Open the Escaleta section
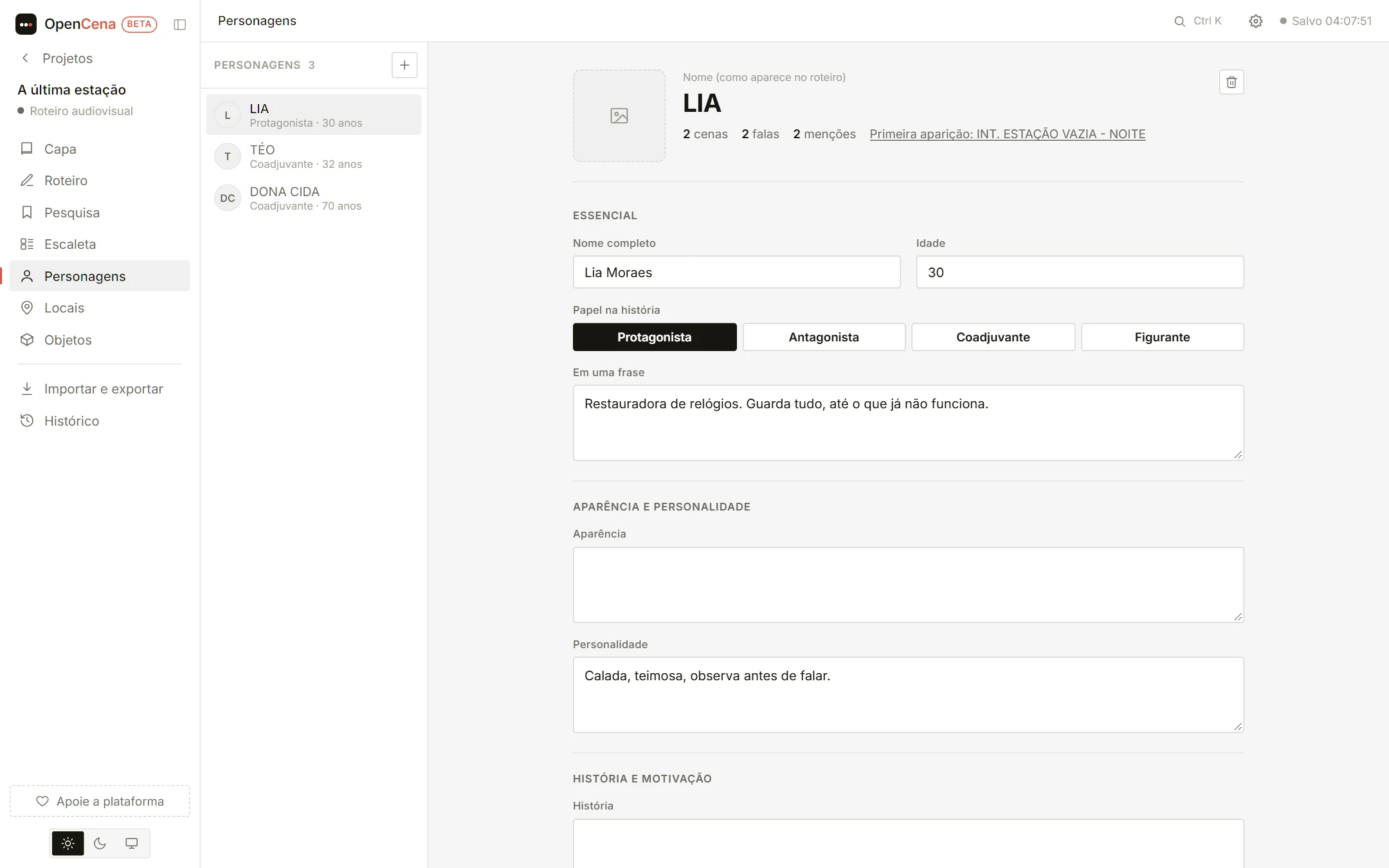Image resolution: width=1389 pixels, height=868 pixels. [x=100, y=244]
